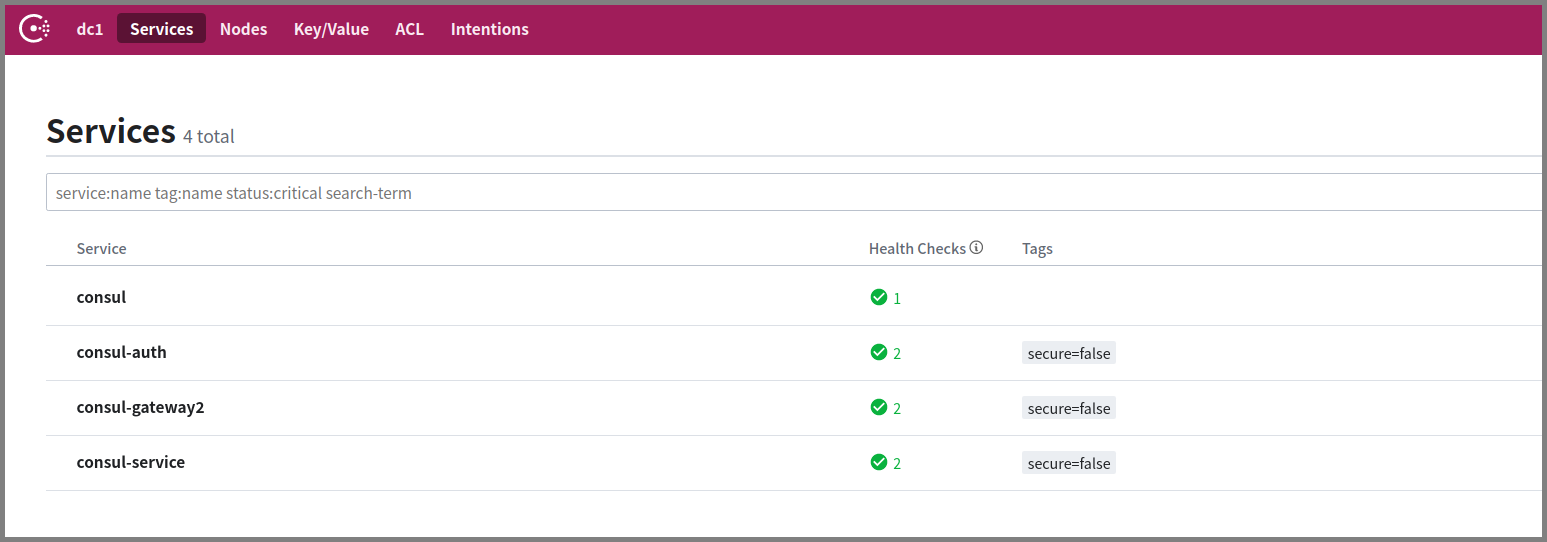1547x542 pixels.
Task: Go to the Key/Value tab
Action: click(x=331, y=29)
